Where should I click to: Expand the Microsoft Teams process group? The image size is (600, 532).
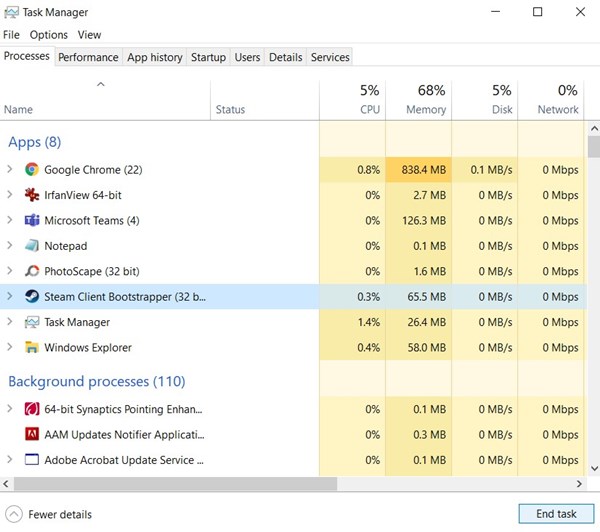[x=10, y=220]
